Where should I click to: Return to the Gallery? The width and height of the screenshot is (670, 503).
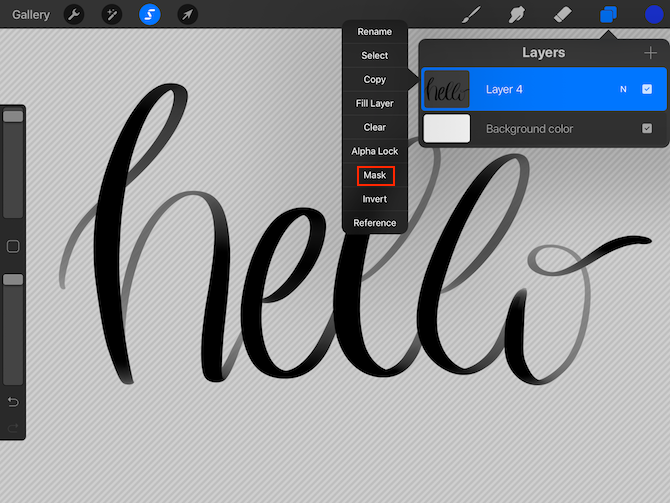[31, 15]
